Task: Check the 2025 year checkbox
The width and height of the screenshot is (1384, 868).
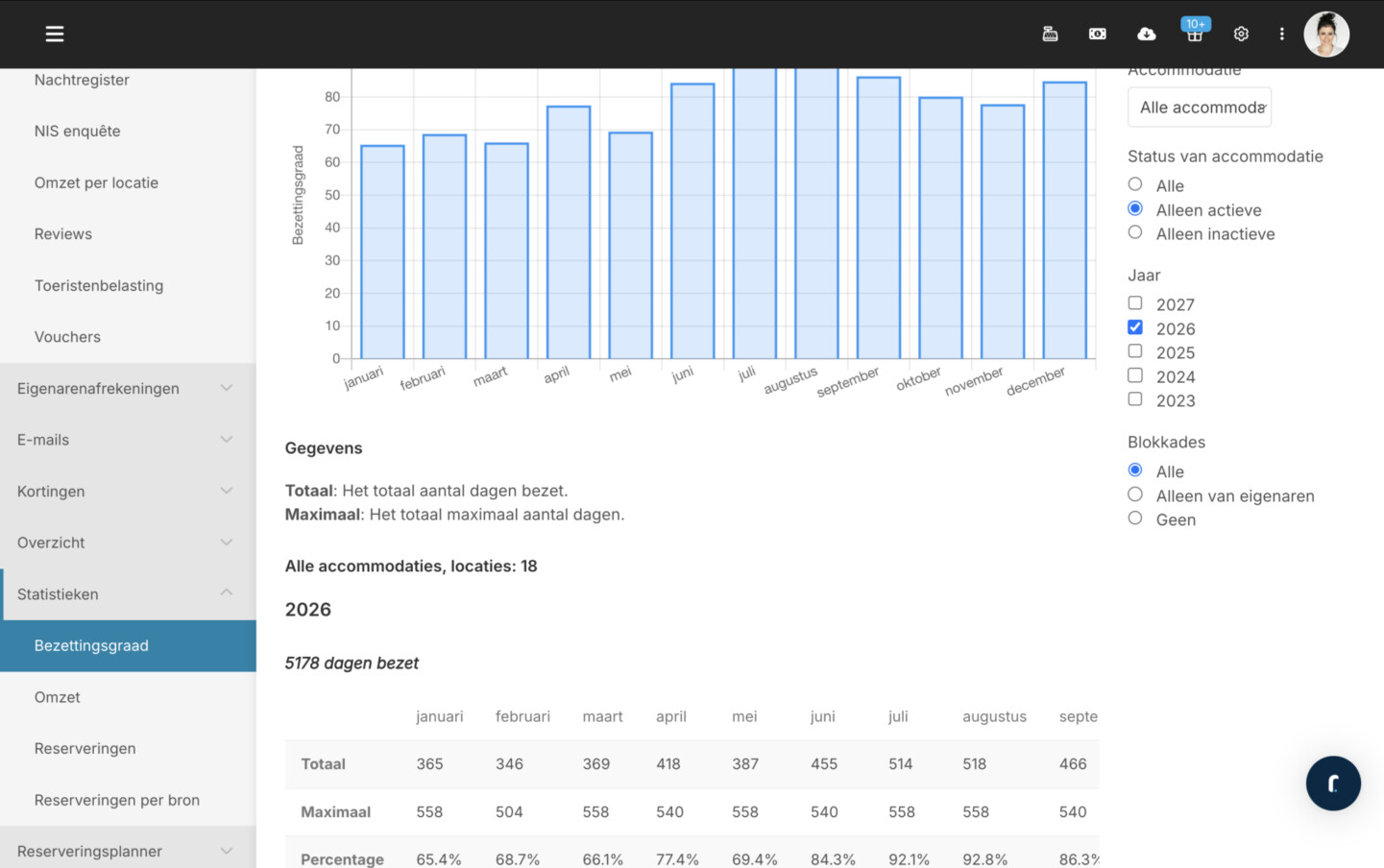Action: point(1135,351)
